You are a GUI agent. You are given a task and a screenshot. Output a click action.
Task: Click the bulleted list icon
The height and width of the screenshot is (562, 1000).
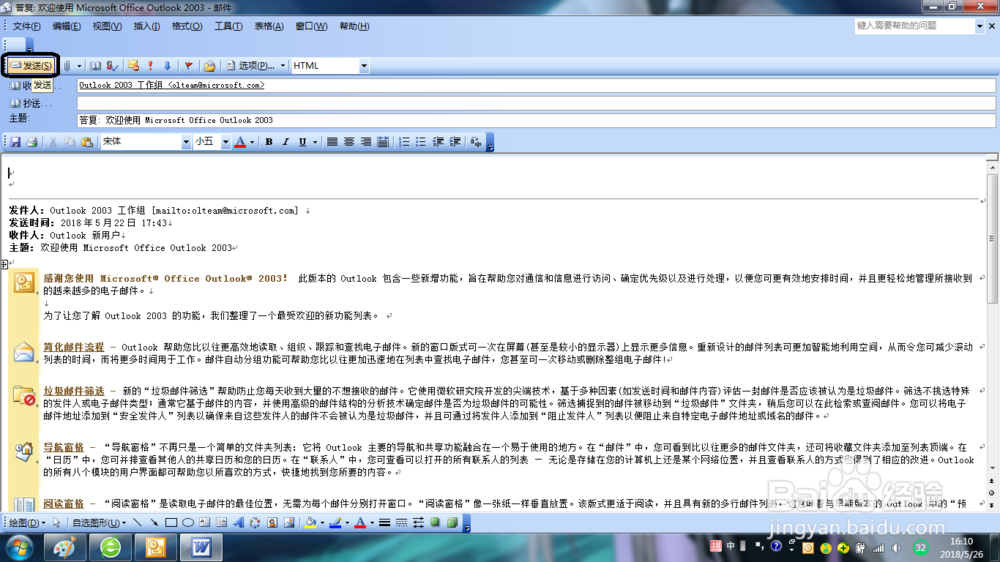point(421,142)
